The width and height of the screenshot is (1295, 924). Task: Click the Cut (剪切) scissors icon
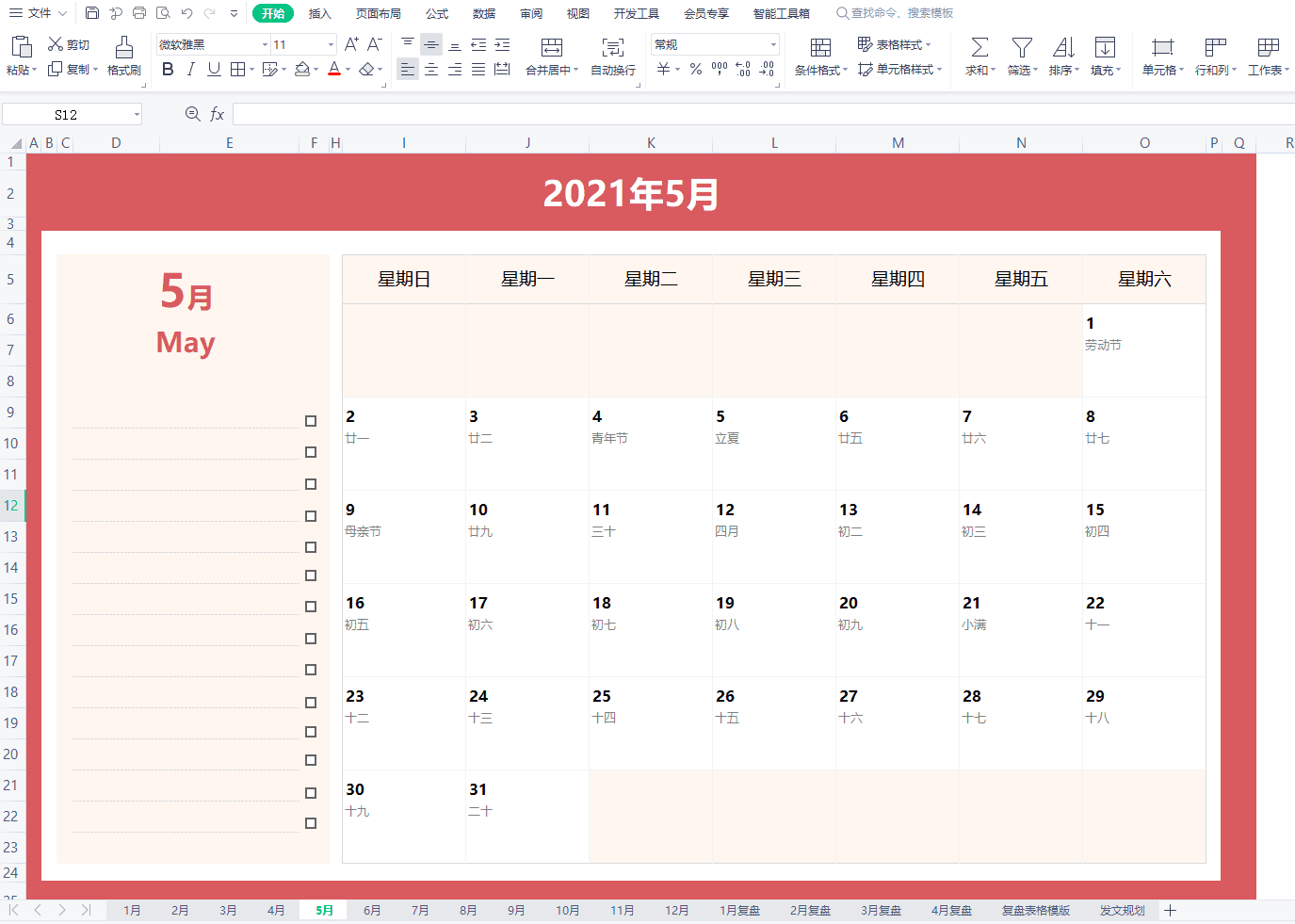pyautogui.click(x=56, y=44)
